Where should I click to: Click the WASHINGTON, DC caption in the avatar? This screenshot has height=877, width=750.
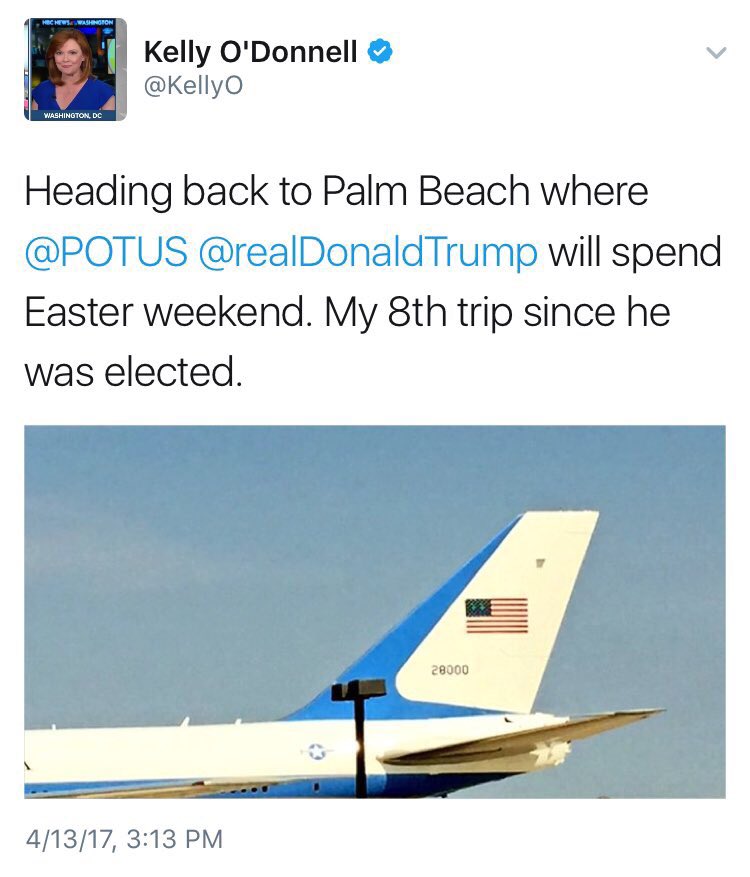coord(73,115)
